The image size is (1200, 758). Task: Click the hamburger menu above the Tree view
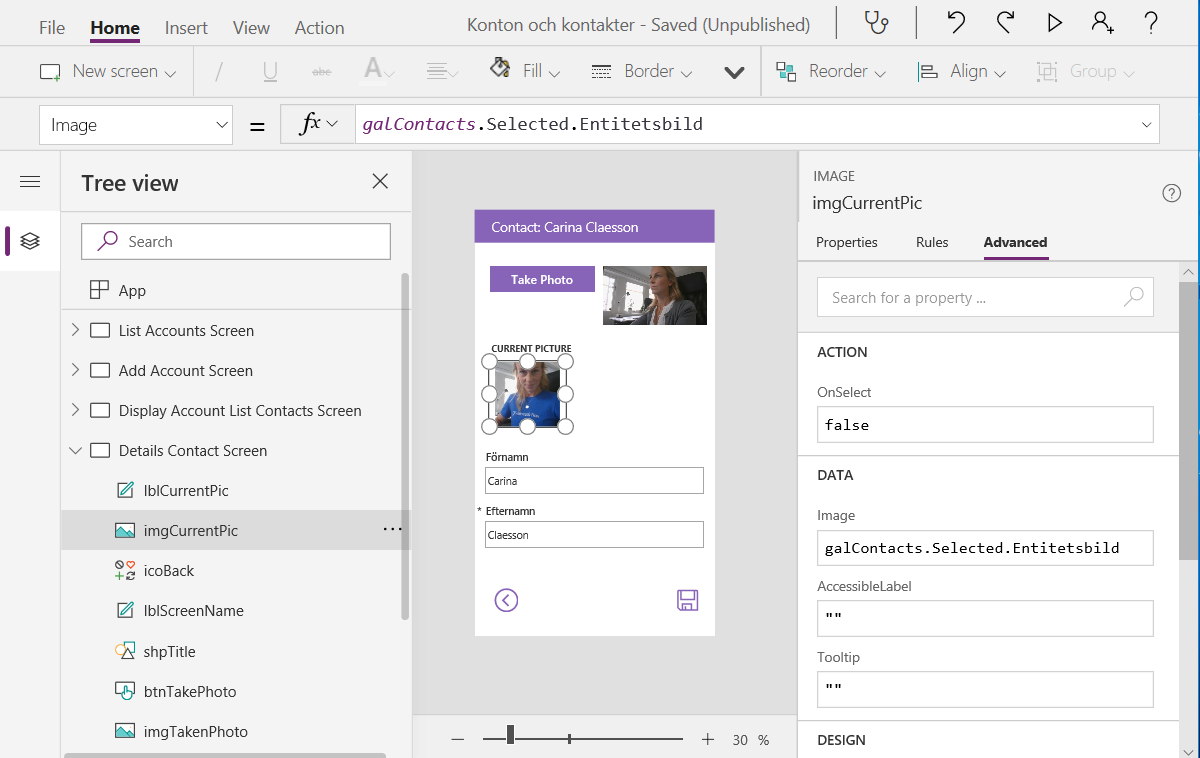30,181
